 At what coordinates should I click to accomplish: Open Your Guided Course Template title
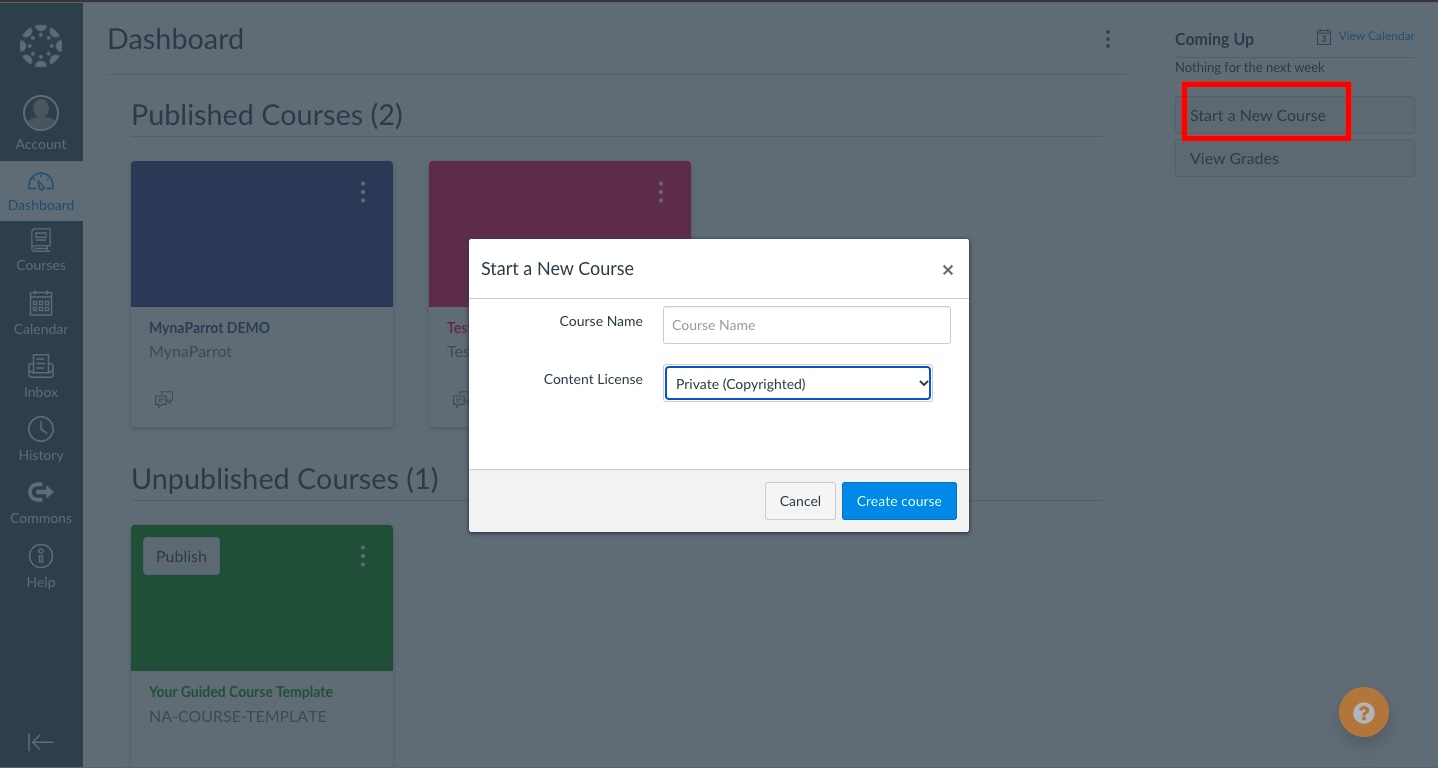click(x=241, y=692)
